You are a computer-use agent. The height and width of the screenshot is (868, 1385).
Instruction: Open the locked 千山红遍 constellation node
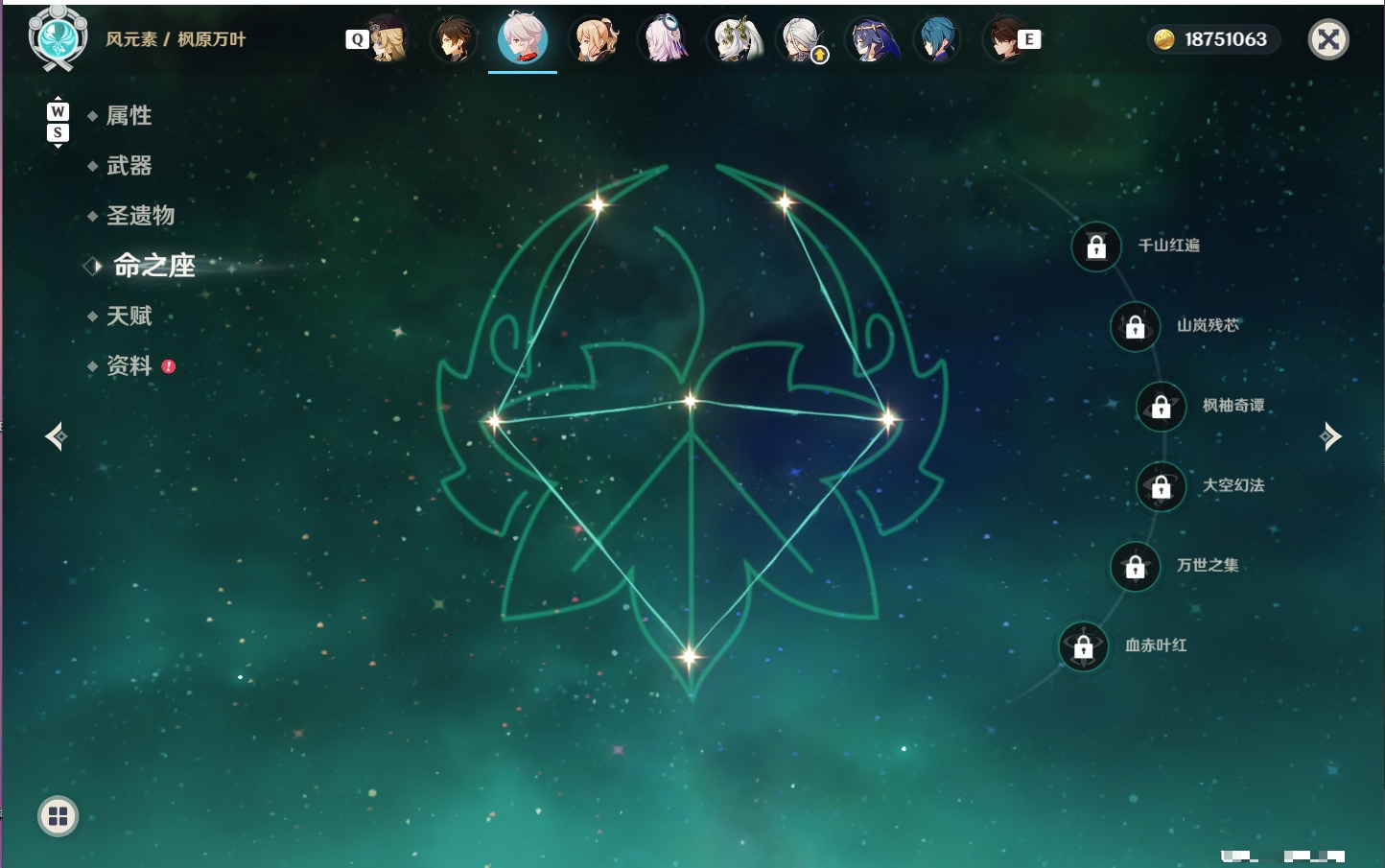1096,246
